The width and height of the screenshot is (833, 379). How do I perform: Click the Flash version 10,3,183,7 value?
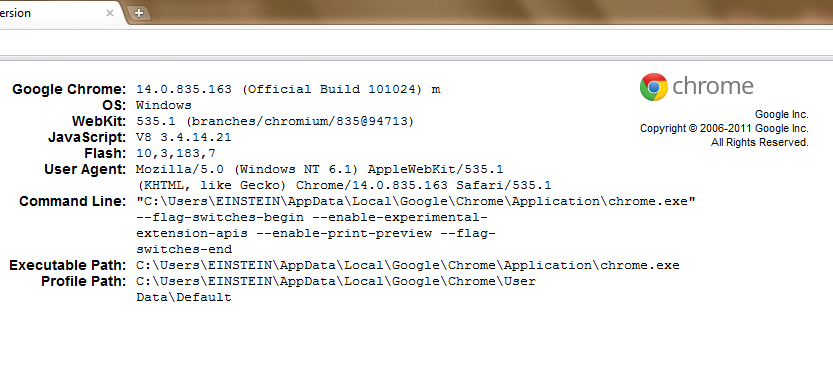click(x=175, y=154)
